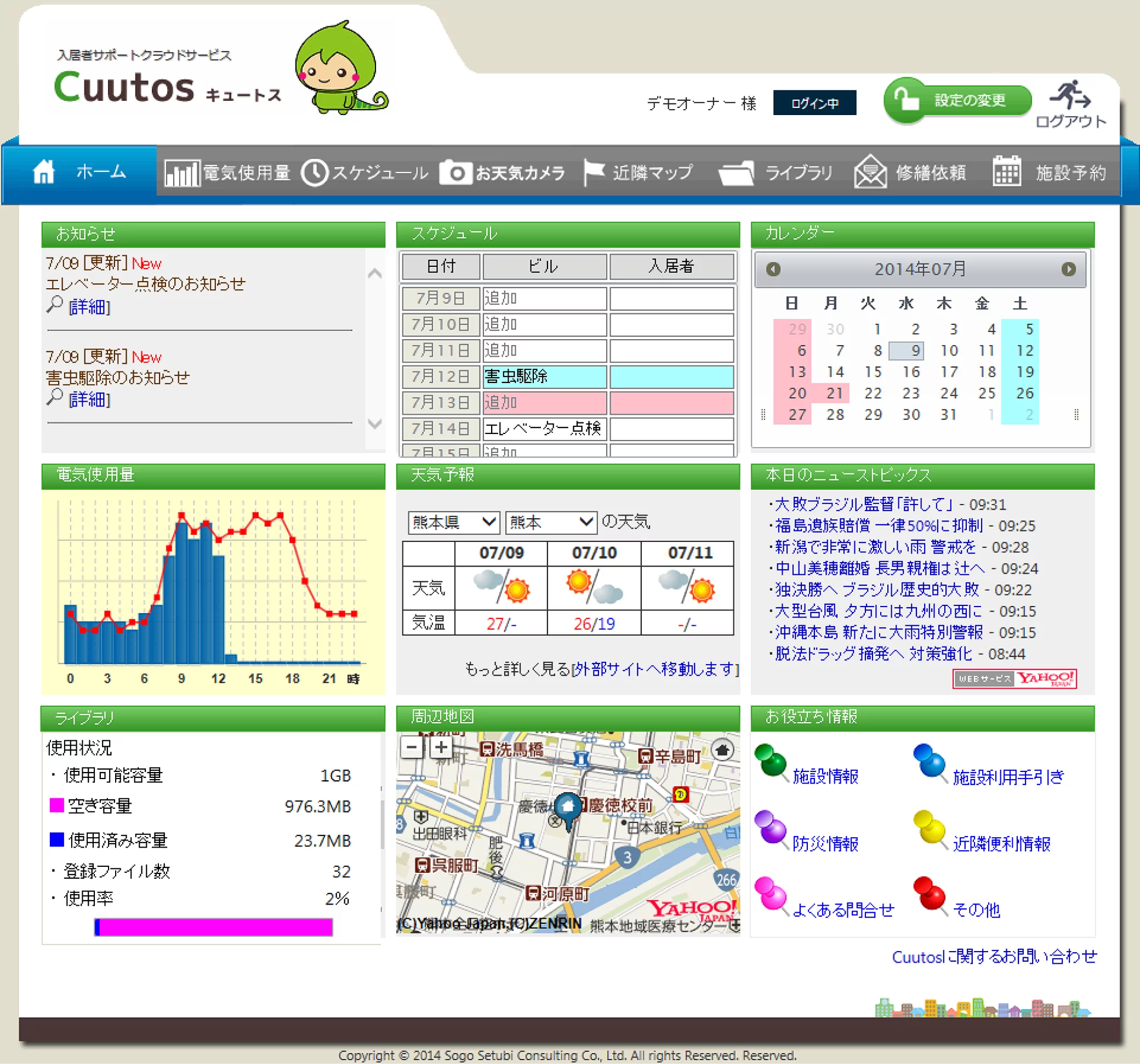
Task: Click the logout running man icon
Action: tap(1069, 95)
